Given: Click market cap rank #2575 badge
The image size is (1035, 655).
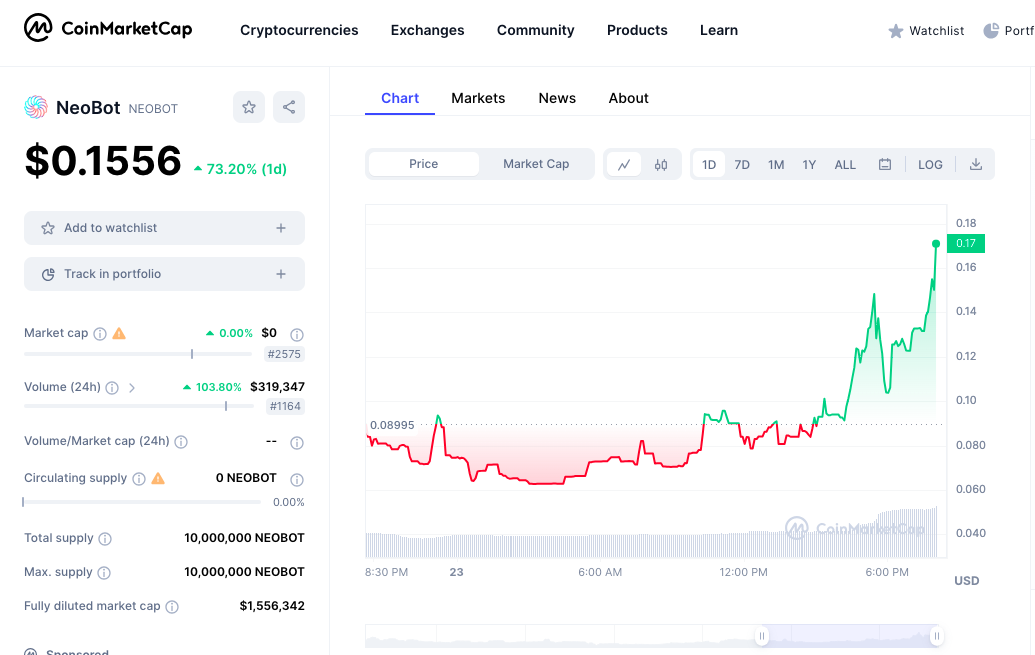Looking at the screenshot, I should click(x=284, y=354).
